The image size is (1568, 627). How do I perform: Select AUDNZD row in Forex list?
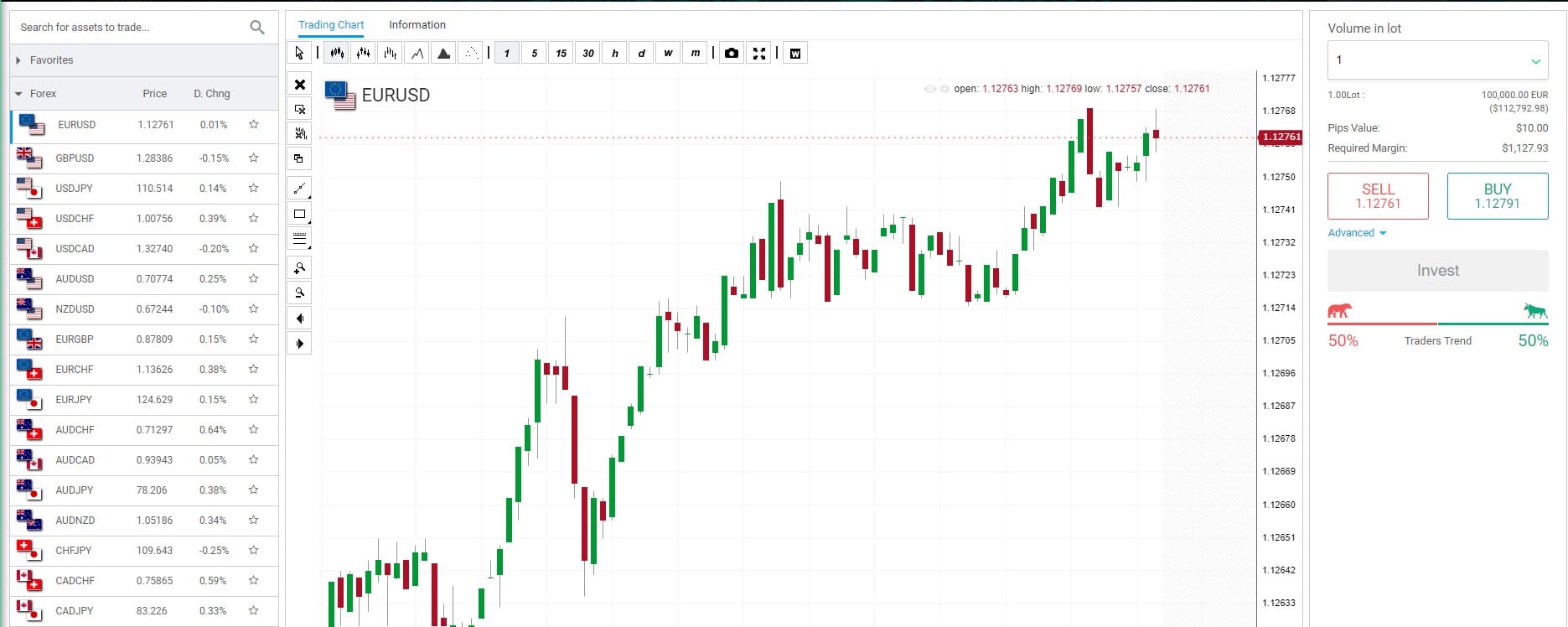[144, 521]
